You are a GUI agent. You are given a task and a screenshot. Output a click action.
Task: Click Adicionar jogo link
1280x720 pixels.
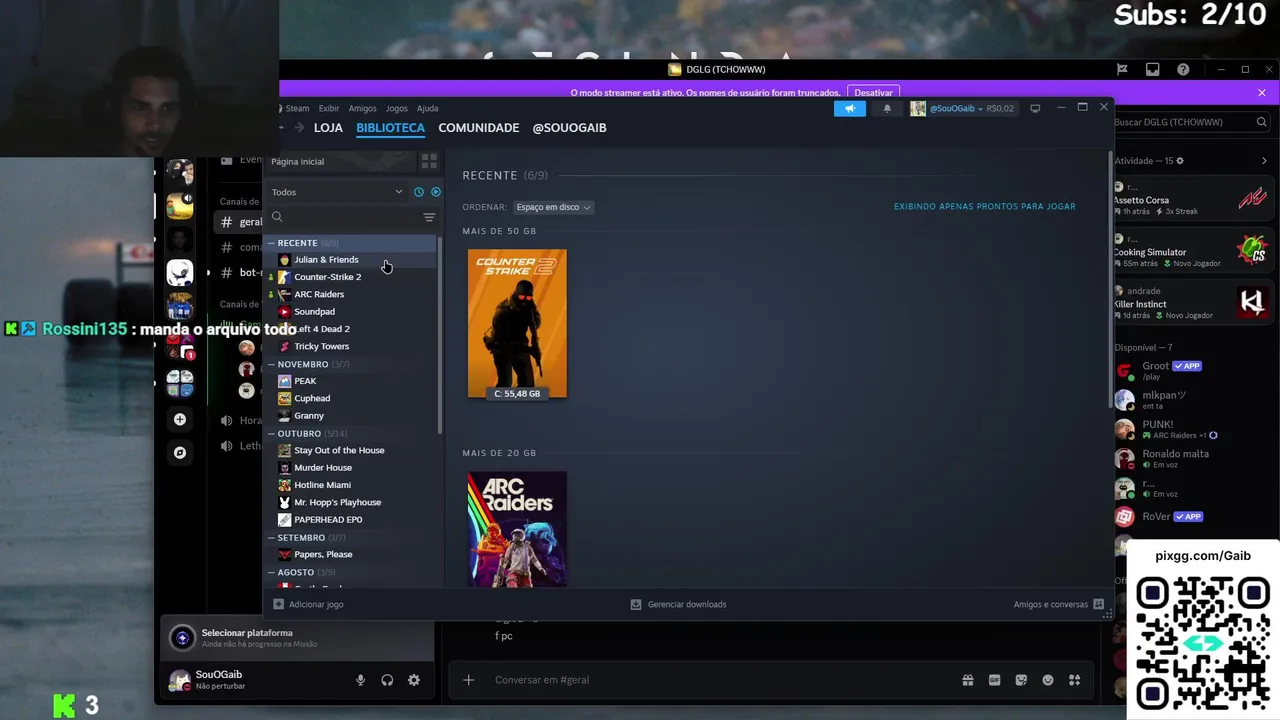pyautogui.click(x=316, y=604)
